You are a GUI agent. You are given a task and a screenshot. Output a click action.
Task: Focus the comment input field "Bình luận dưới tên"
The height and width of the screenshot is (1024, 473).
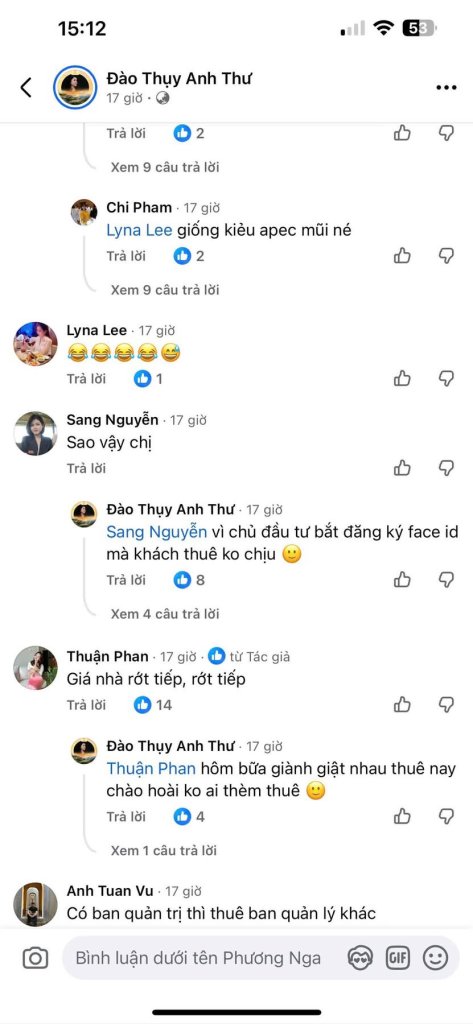(x=199, y=958)
